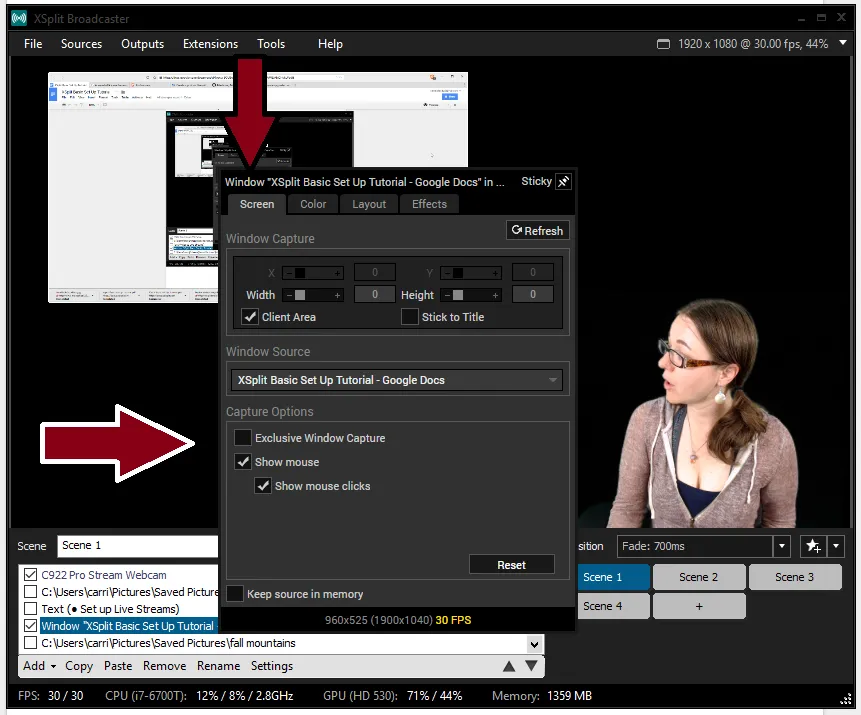The width and height of the screenshot is (861, 715).
Task: Open the resolution dropdown arrow
Action: 843,43
